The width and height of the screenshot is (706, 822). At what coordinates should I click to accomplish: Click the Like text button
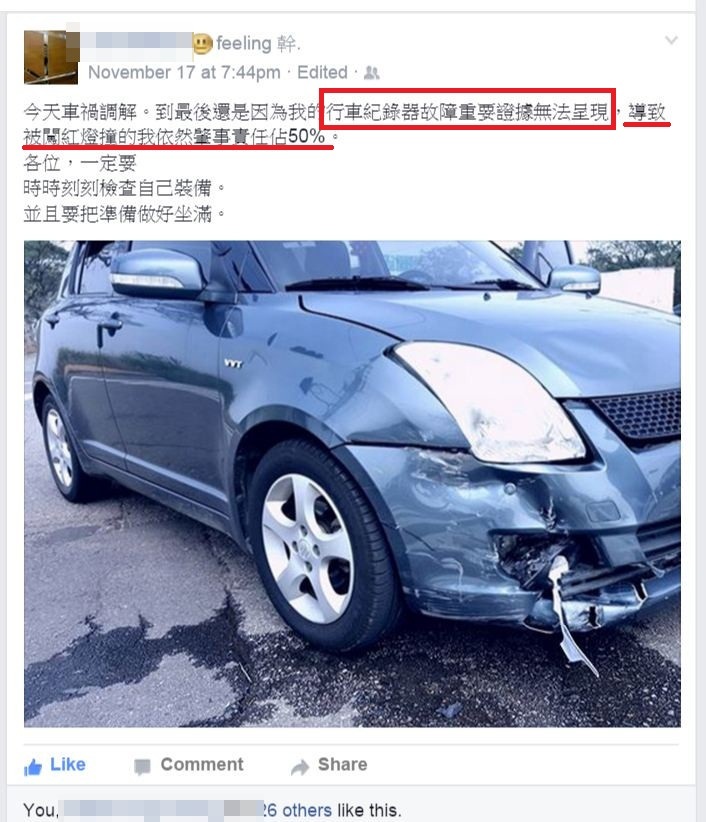[x=68, y=764]
